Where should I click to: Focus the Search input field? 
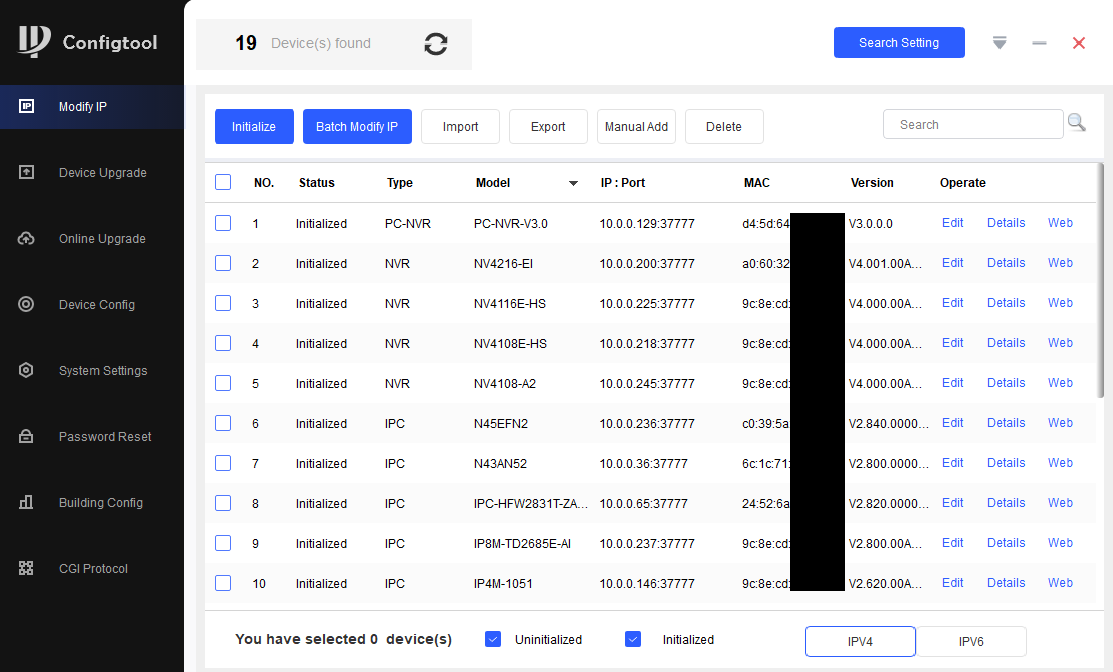click(973, 124)
